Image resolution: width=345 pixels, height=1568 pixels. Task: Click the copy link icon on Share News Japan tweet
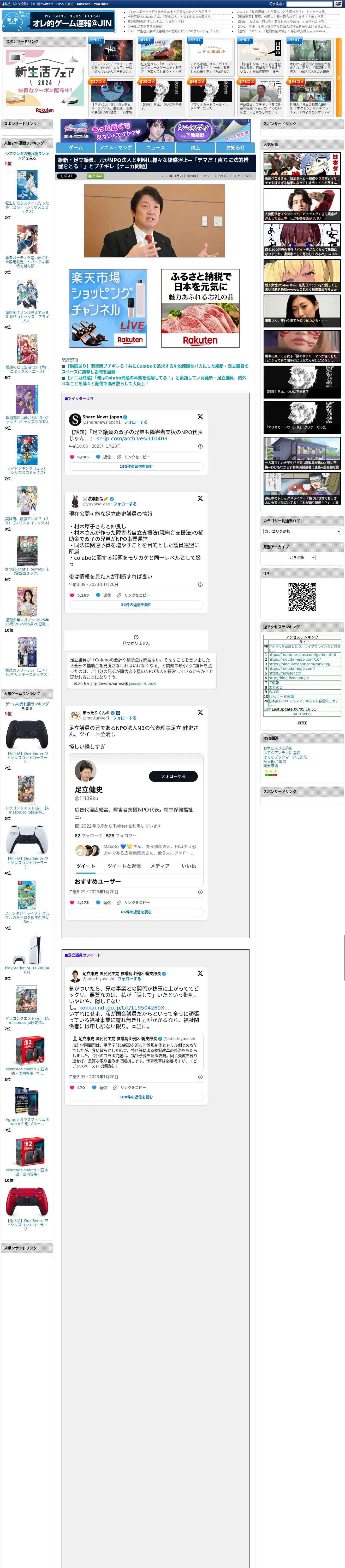pos(119,457)
